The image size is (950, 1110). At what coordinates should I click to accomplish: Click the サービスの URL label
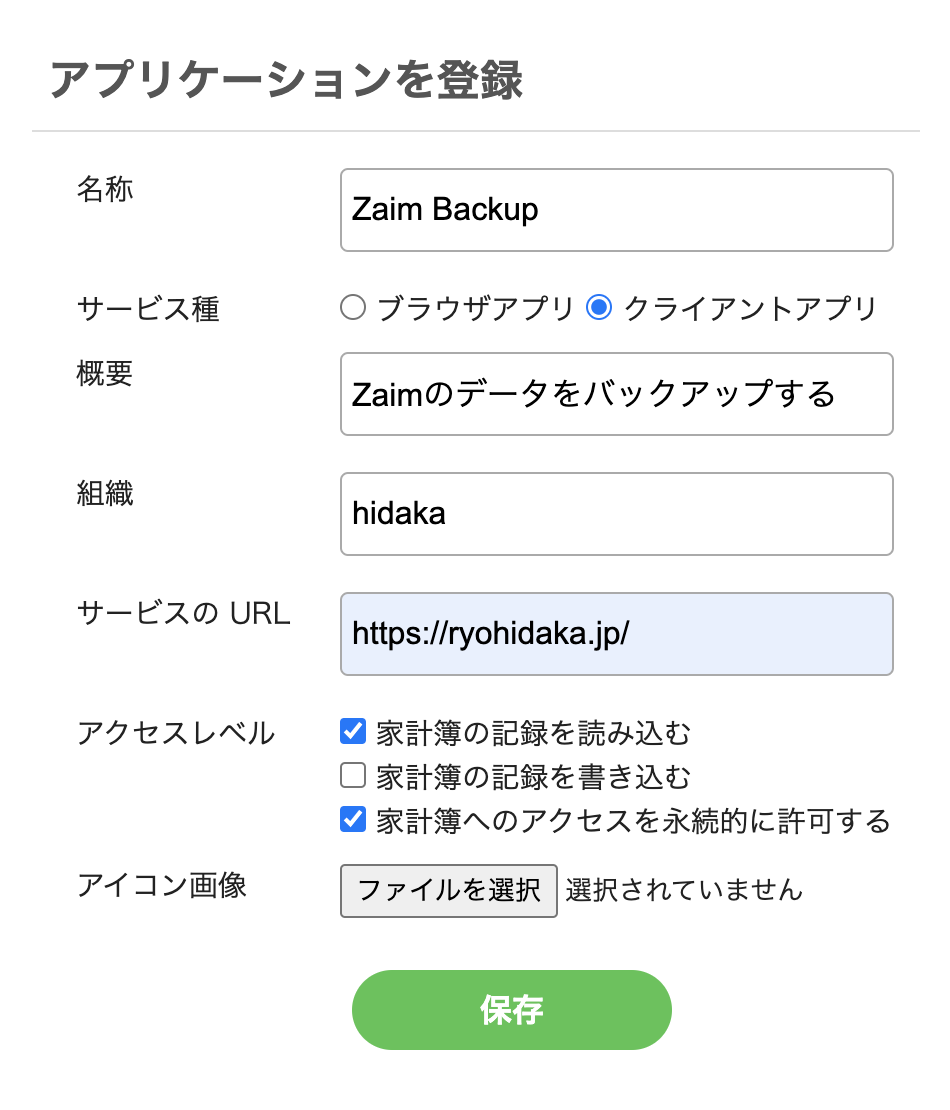point(184,613)
